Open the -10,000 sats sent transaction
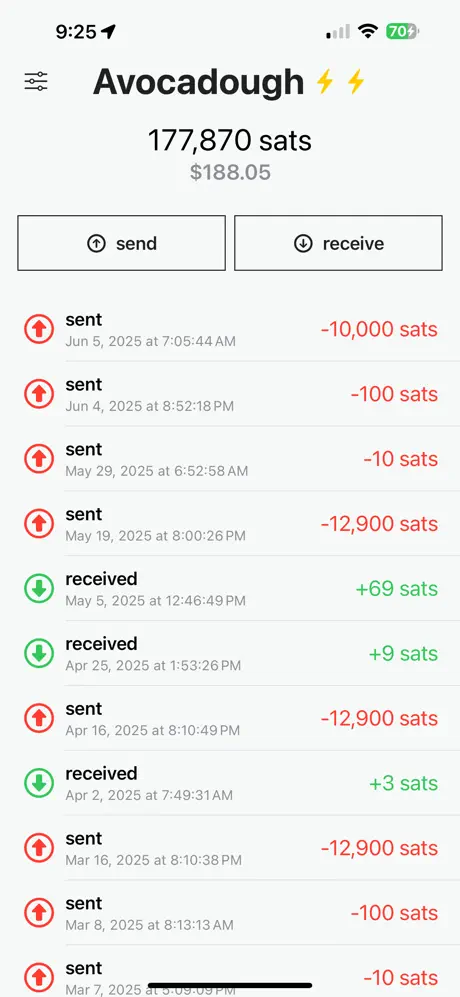This screenshot has width=460, height=997. tap(230, 329)
